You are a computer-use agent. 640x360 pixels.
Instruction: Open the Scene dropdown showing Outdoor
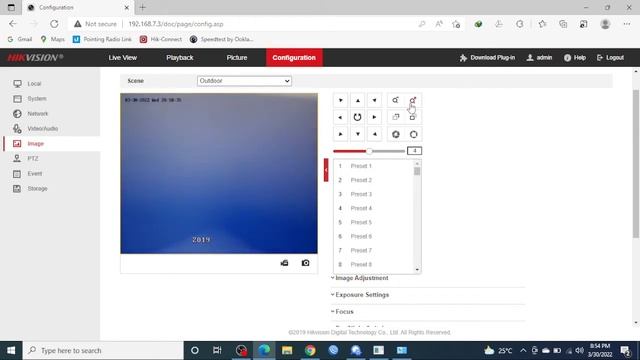(x=244, y=81)
